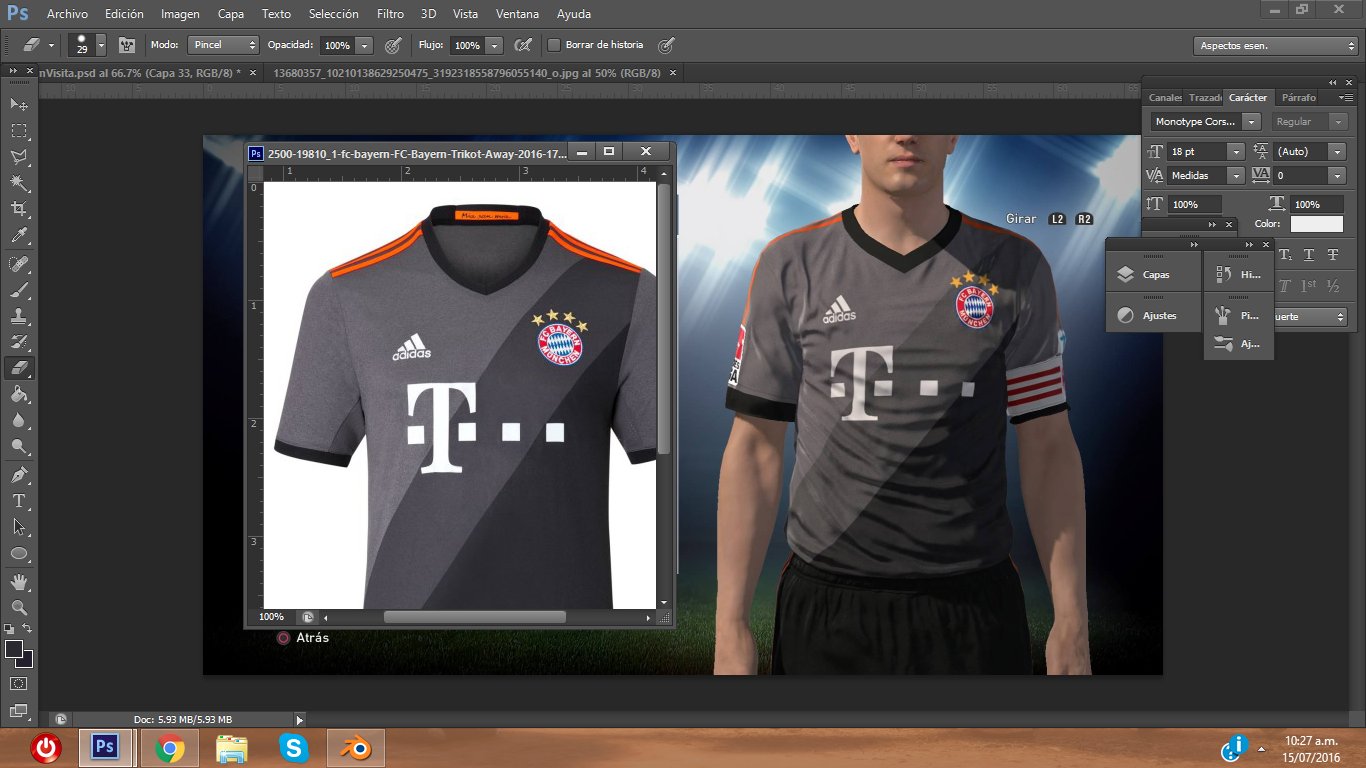
Task: Click the background color swatch
Action: tap(27, 661)
